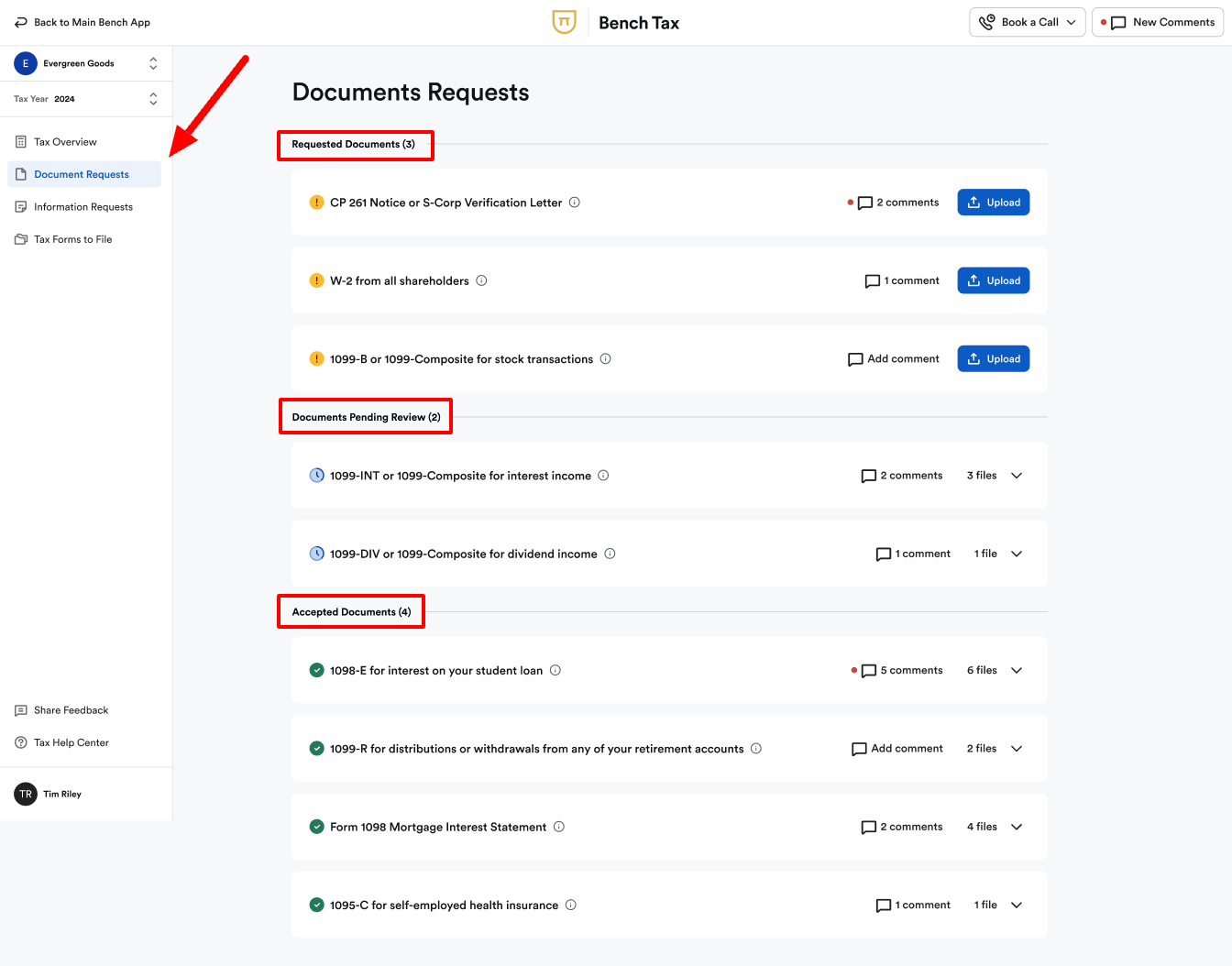Select Document Requests in sidebar

pos(84,174)
